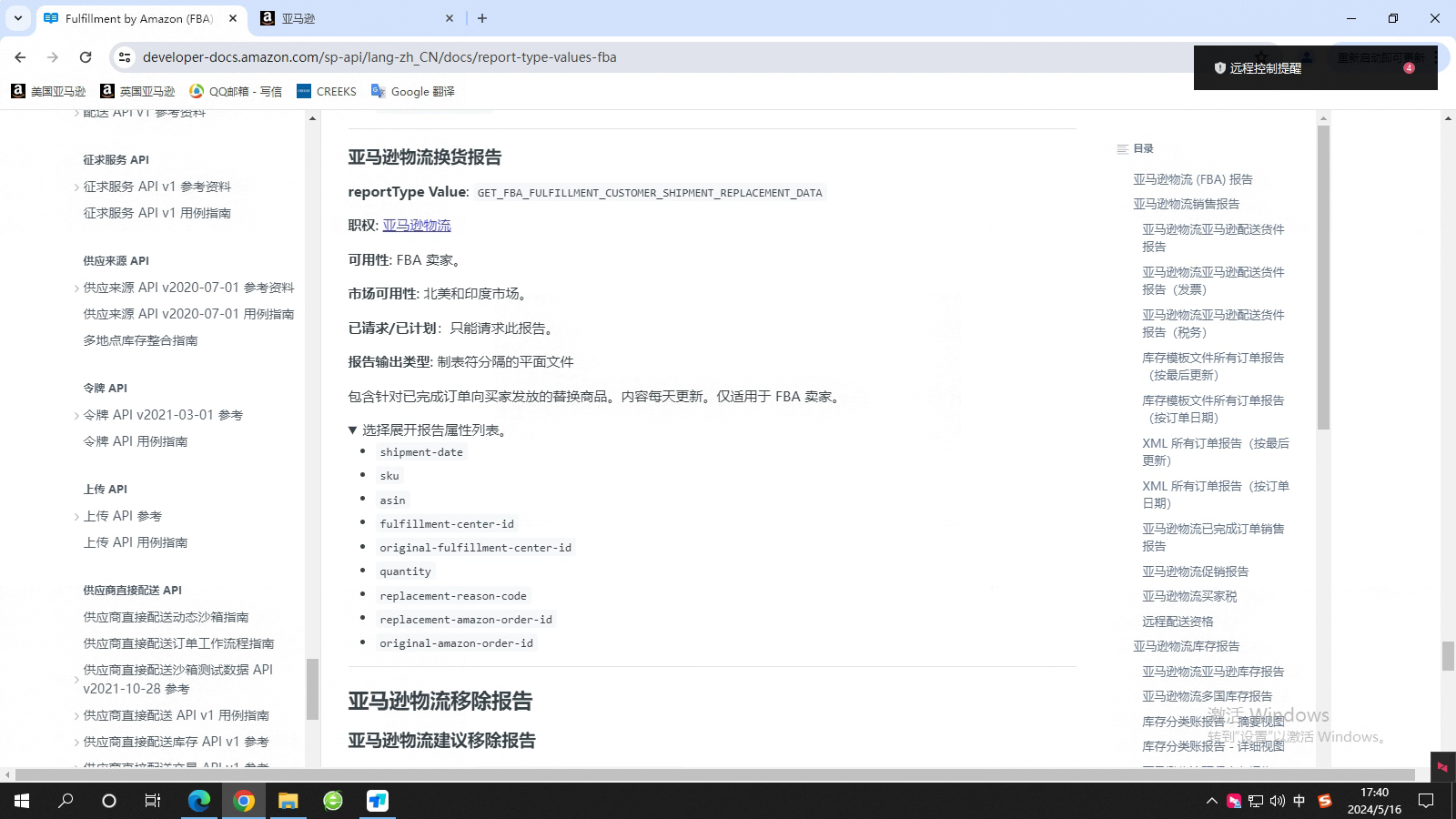Open Task View on taskbar

pyautogui.click(x=153, y=801)
